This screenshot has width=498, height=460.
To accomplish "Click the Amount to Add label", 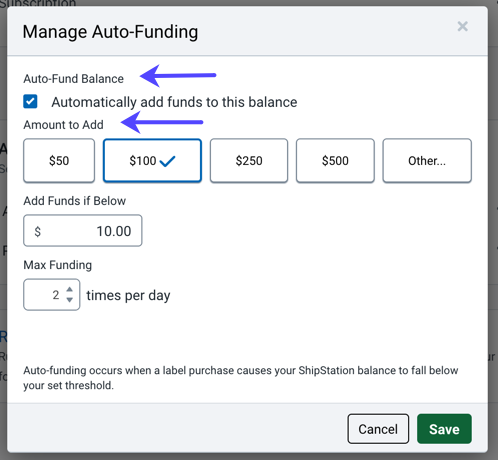I will tap(63, 125).
